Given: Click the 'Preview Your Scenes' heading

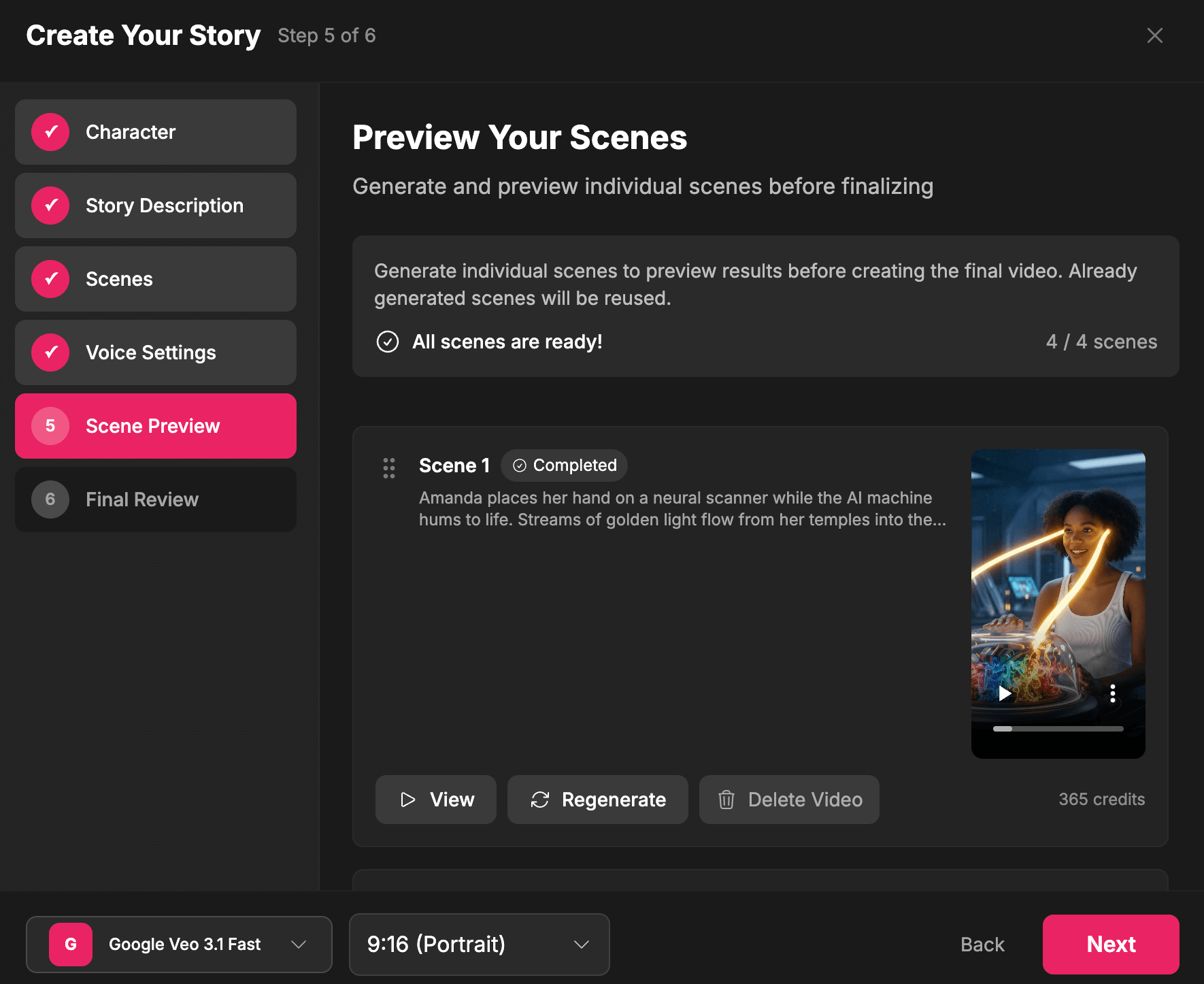Looking at the screenshot, I should tap(520, 137).
